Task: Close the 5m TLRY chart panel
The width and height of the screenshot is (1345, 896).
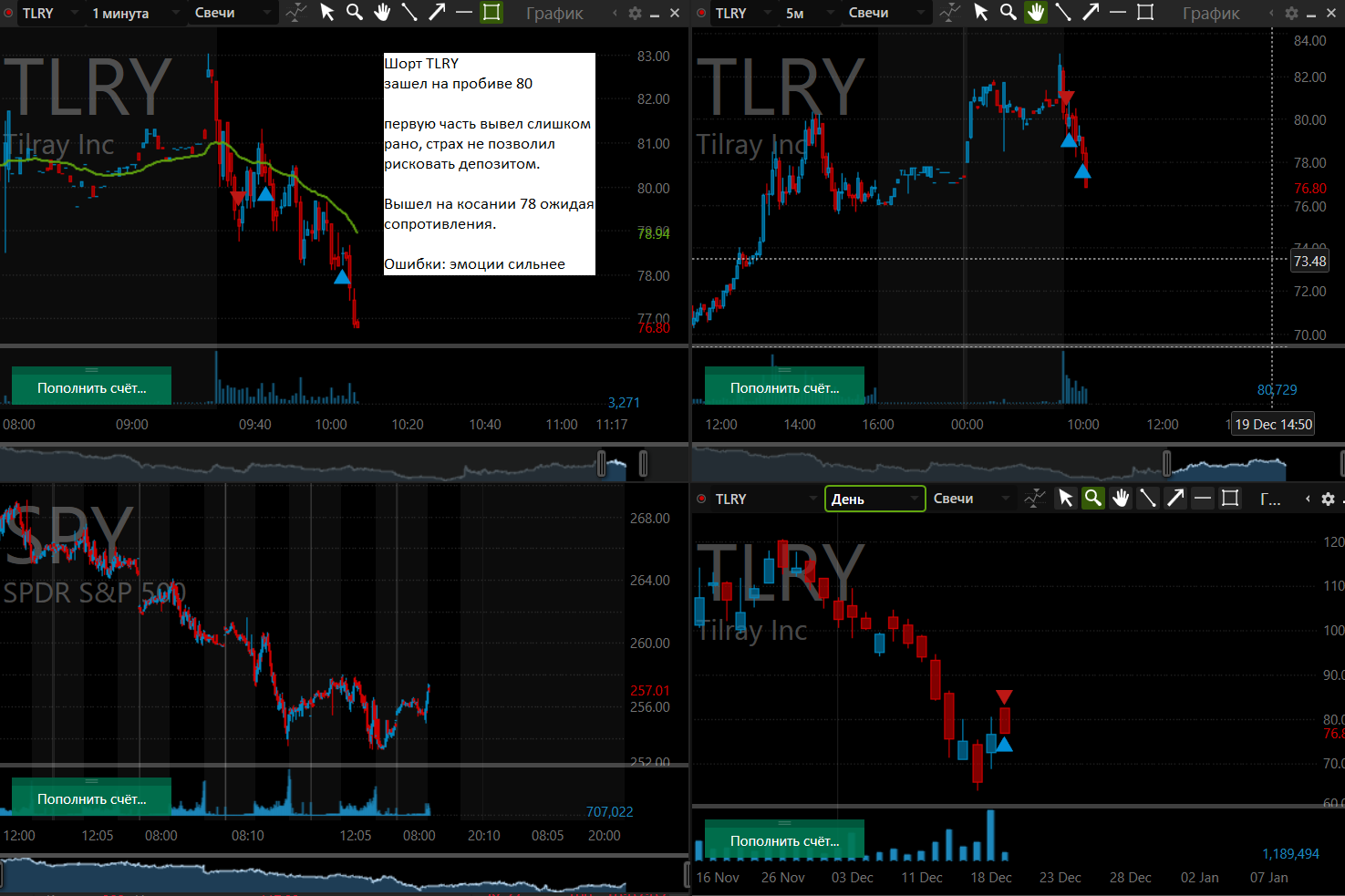Action: [1329, 14]
